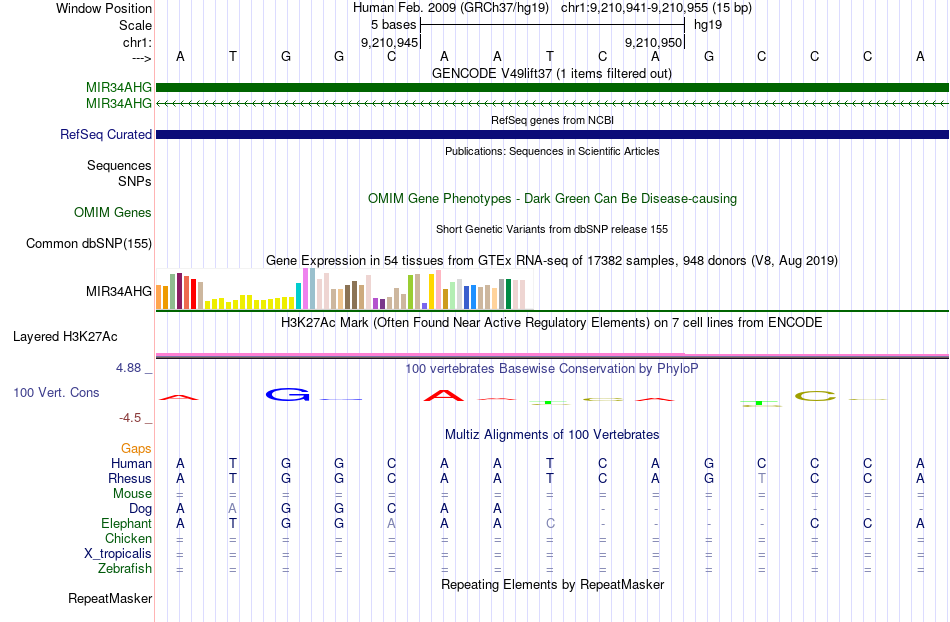Click the Human alignment row label
The image size is (950, 622).
pos(131,463)
